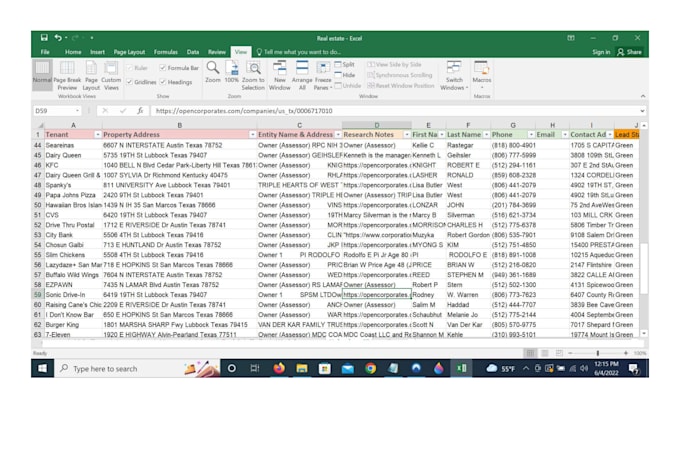Open Chrome from taskbar
Viewport: 680px width, 459px height.
370,368
